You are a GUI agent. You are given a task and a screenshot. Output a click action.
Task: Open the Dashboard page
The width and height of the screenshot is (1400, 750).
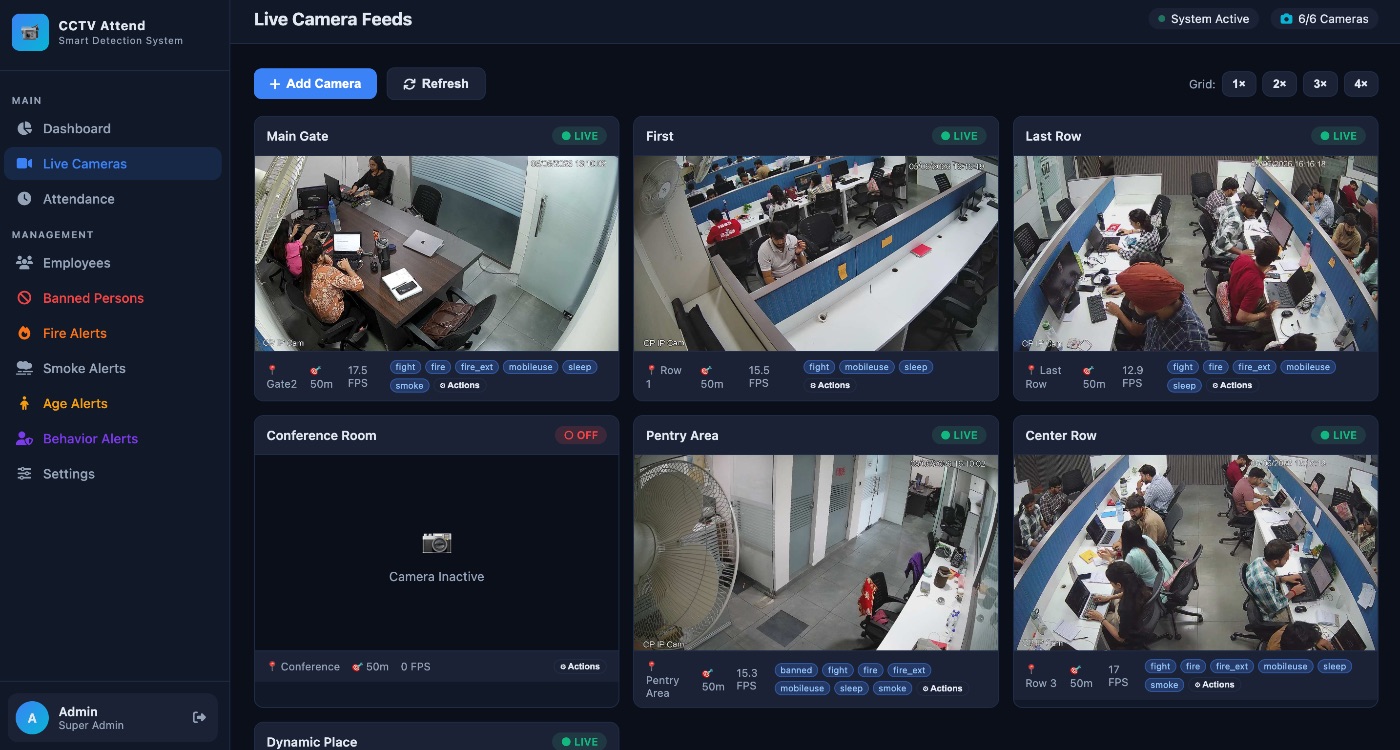[113, 128]
